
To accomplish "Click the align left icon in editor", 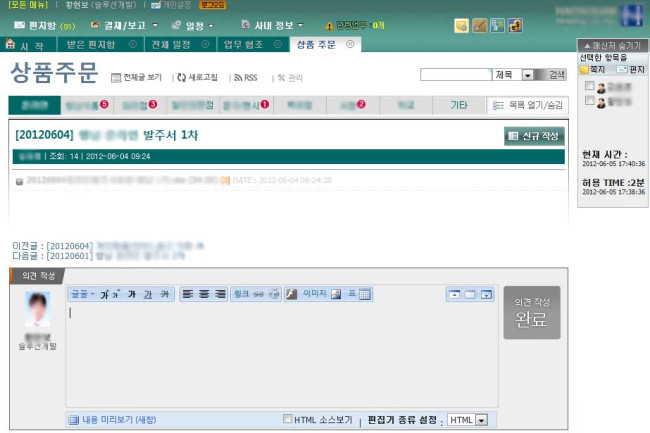I will point(189,294).
